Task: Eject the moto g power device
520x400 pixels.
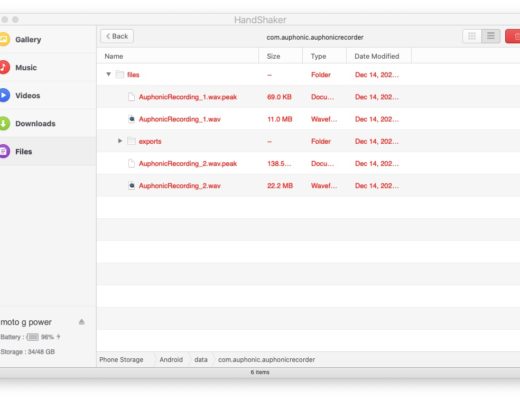Action: coord(81,322)
